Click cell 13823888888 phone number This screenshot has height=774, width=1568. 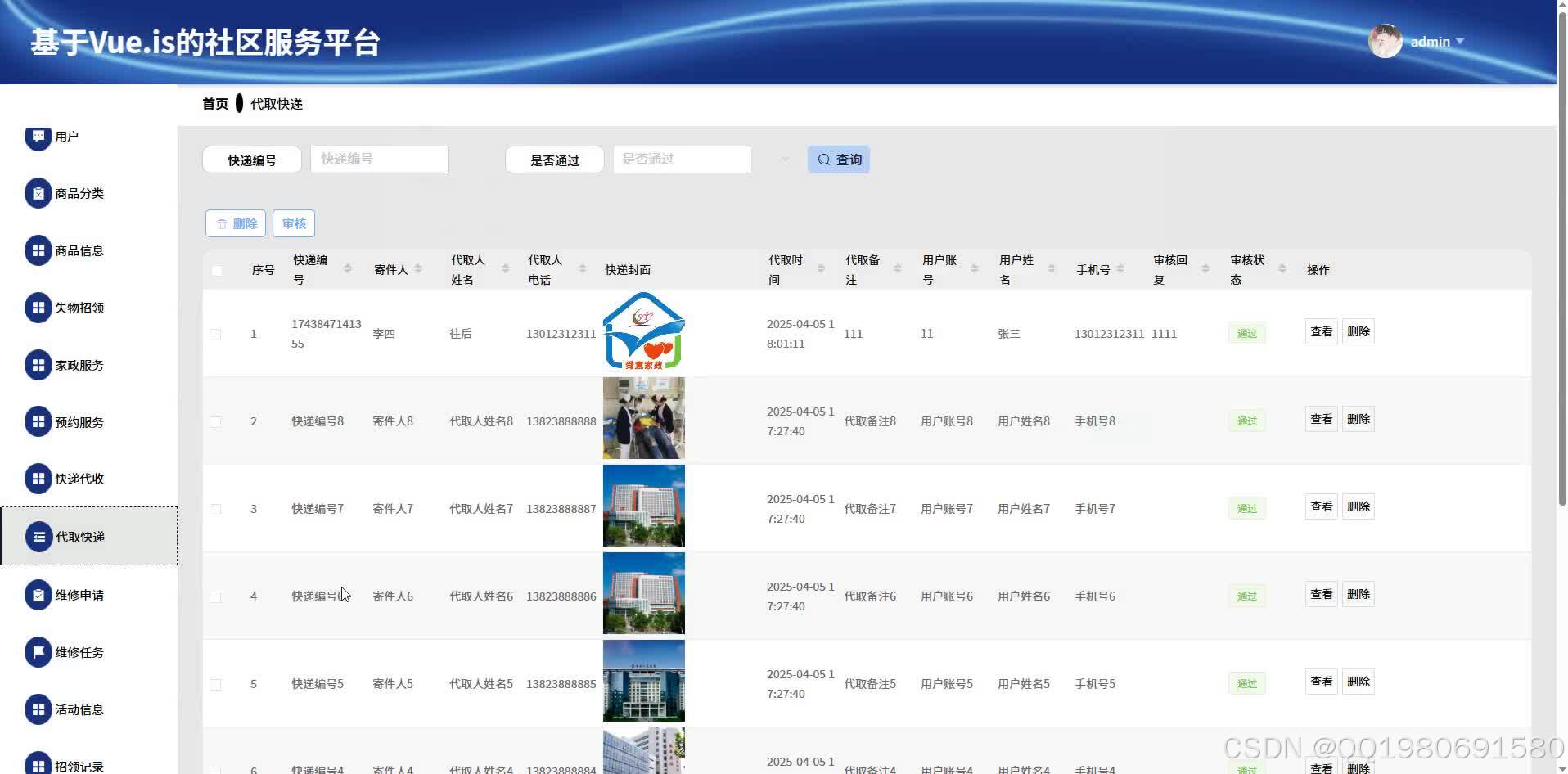point(561,421)
